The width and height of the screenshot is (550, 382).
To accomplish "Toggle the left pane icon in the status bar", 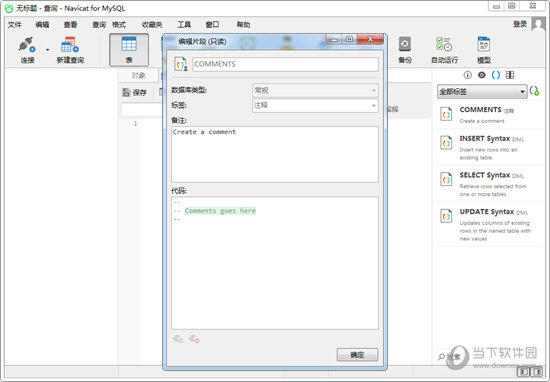I will (523, 371).
